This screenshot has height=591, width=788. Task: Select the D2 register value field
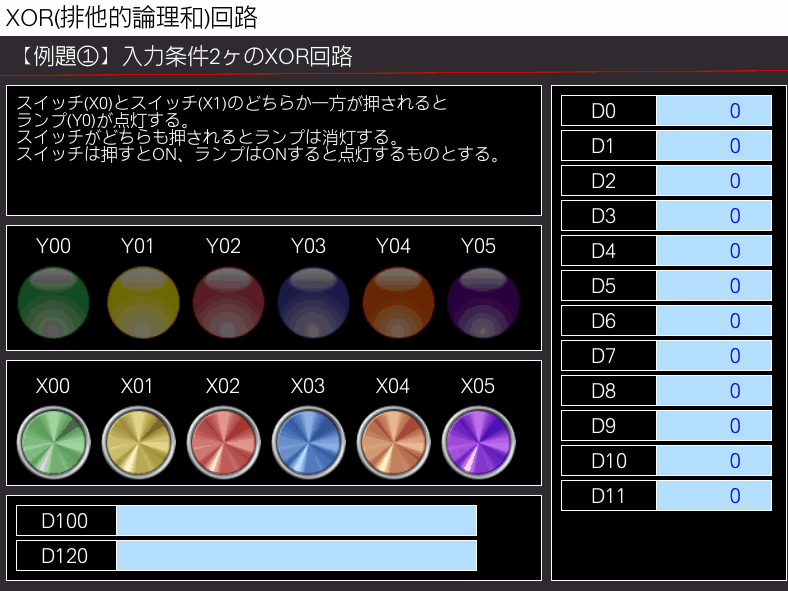(x=714, y=180)
